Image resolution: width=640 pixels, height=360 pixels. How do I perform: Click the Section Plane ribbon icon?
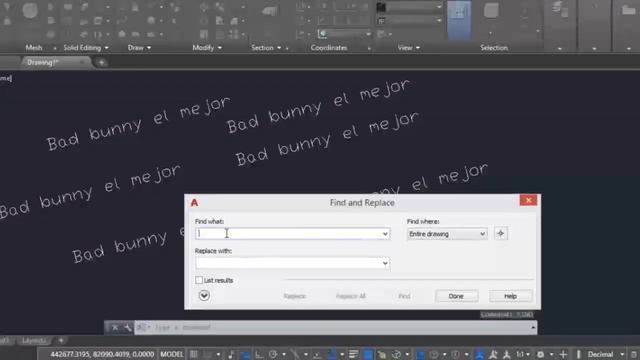(269, 11)
